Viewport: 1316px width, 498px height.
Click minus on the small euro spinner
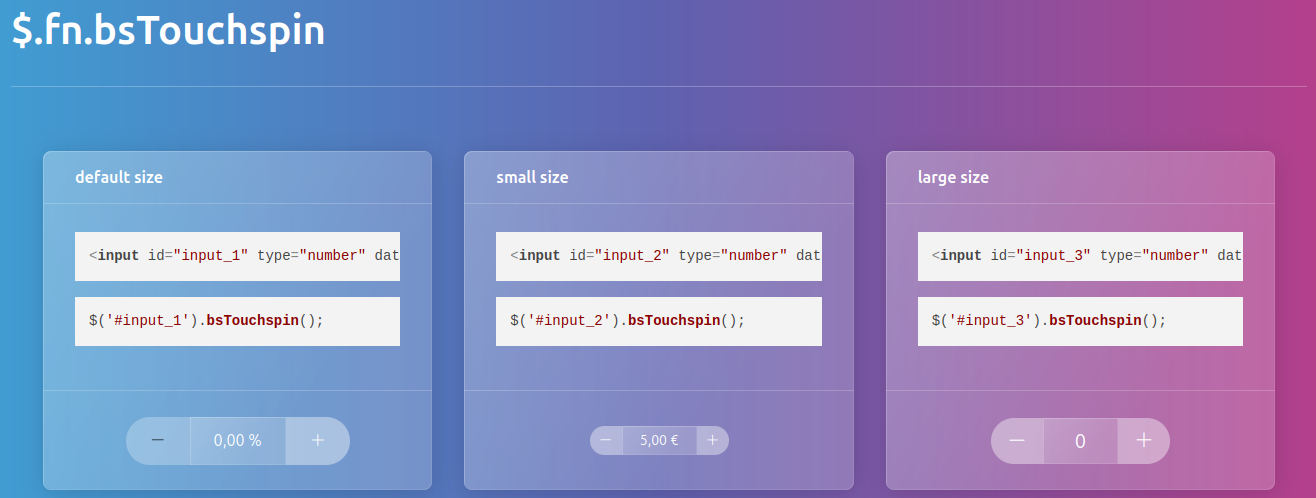pyautogui.click(x=606, y=440)
